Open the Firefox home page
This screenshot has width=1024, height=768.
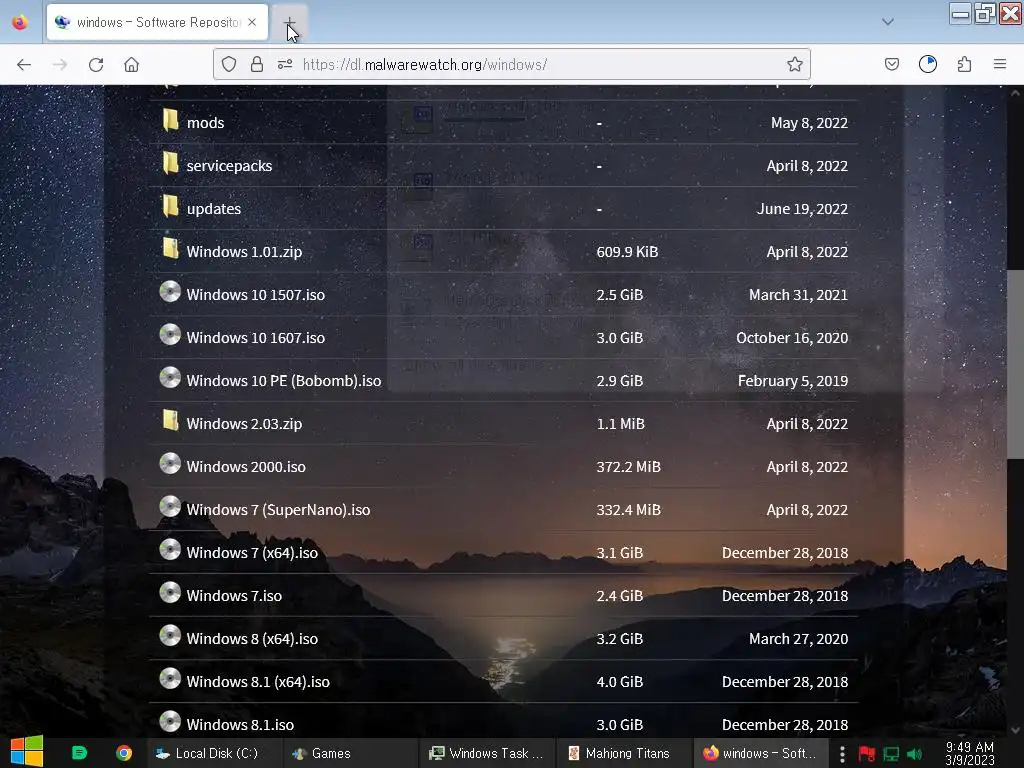click(131, 64)
